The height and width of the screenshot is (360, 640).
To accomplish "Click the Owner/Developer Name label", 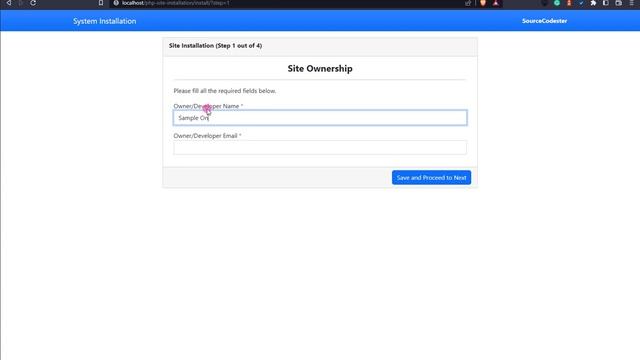I will click(x=208, y=106).
